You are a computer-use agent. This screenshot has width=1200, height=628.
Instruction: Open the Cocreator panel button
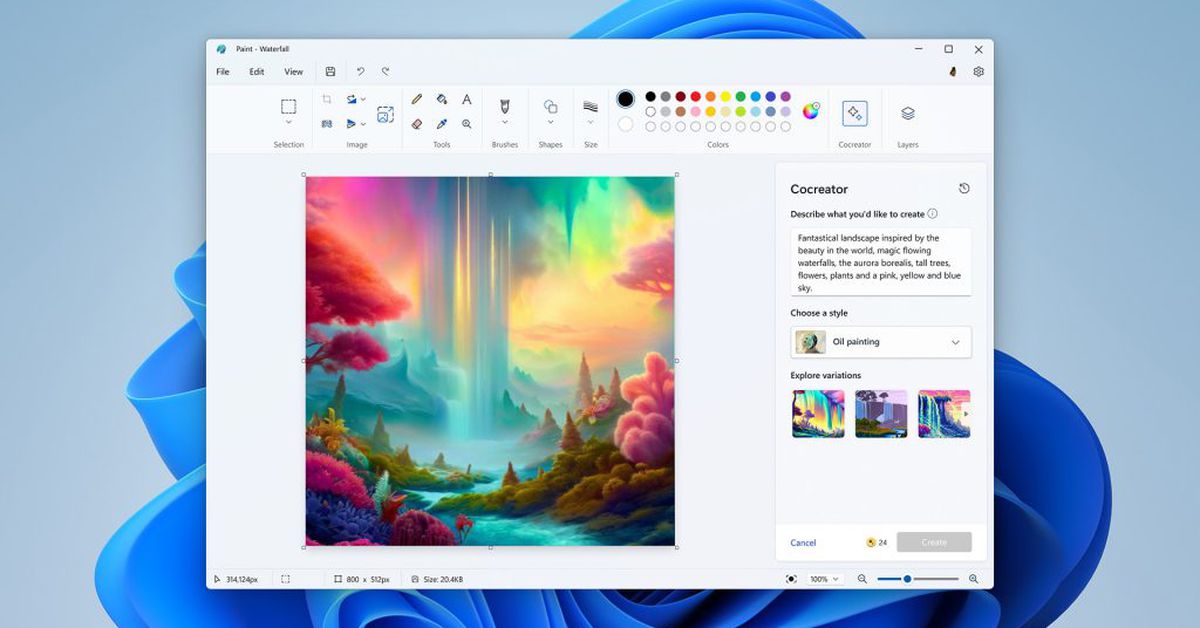854,113
